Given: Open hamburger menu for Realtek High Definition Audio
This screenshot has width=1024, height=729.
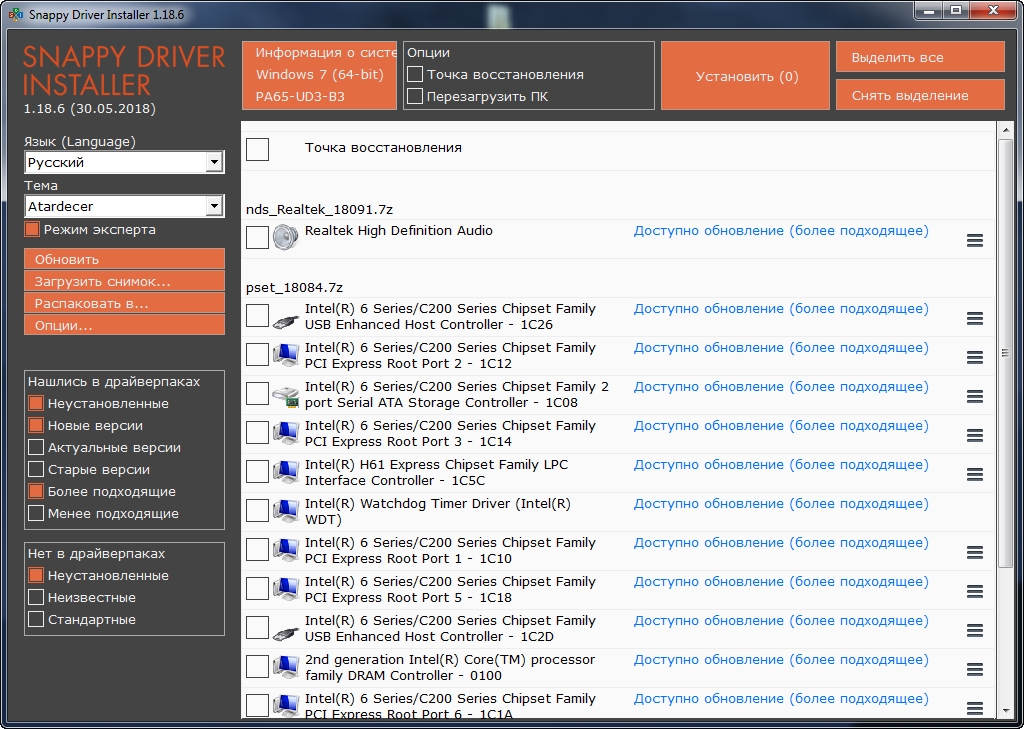Looking at the screenshot, I should click(x=975, y=240).
